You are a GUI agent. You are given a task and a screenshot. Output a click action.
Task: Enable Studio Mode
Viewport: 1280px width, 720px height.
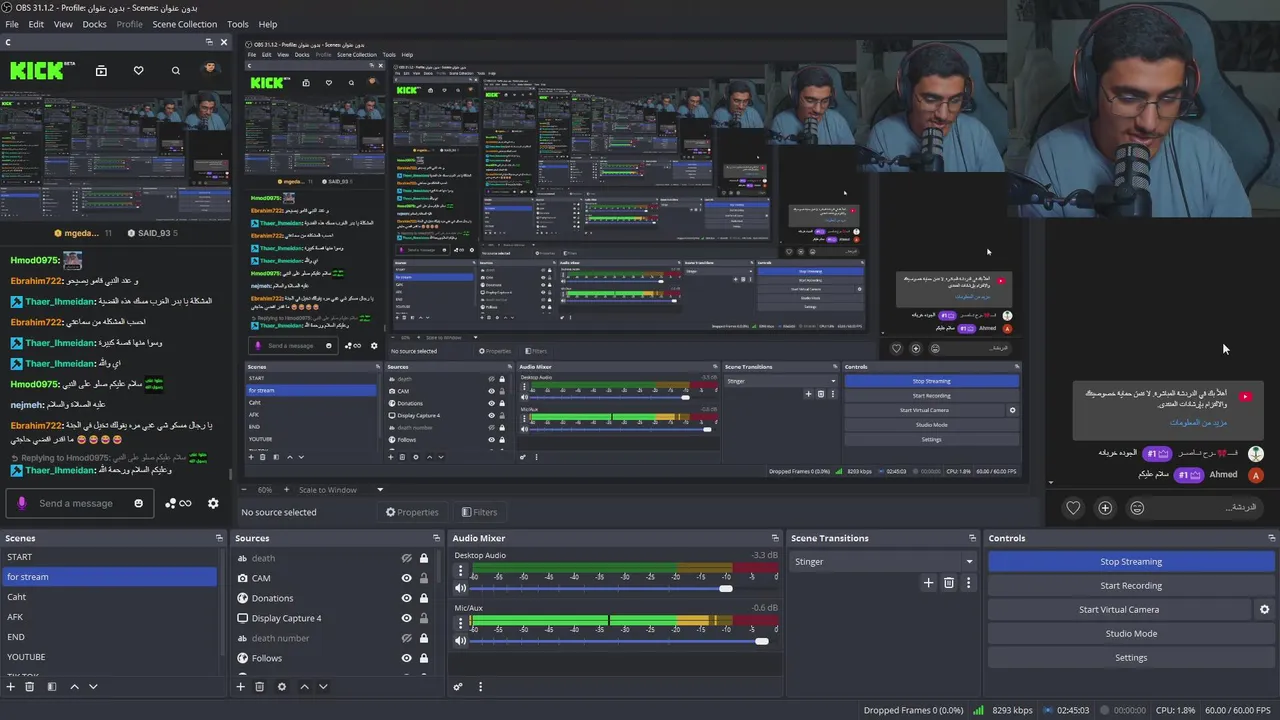click(1131, 633)
